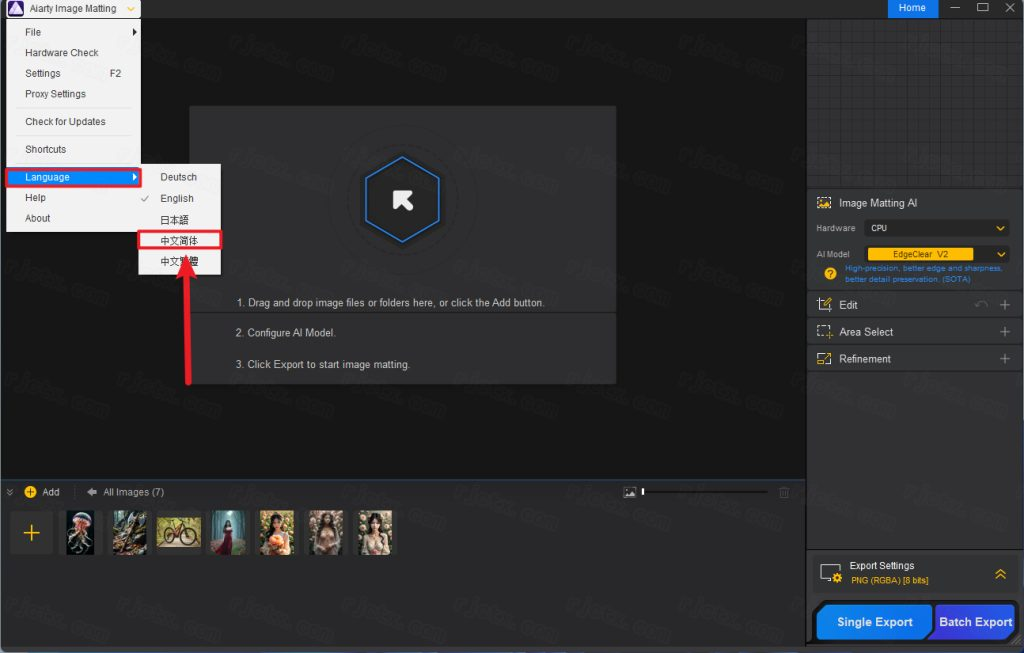
Task: Click the hexagon add-image icon in the drop area
Action: point(402,200)
